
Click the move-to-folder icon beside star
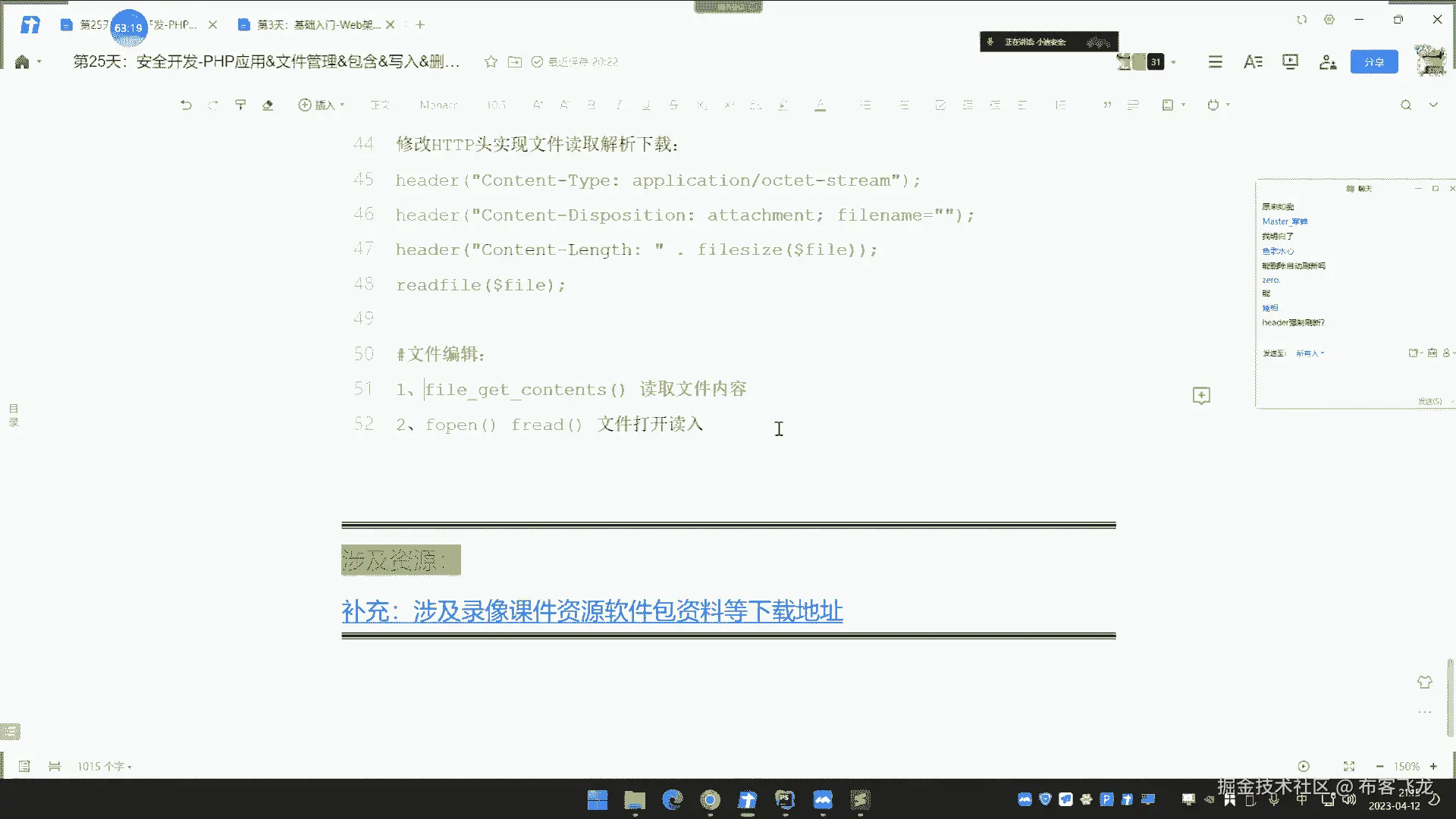[515, 62]
